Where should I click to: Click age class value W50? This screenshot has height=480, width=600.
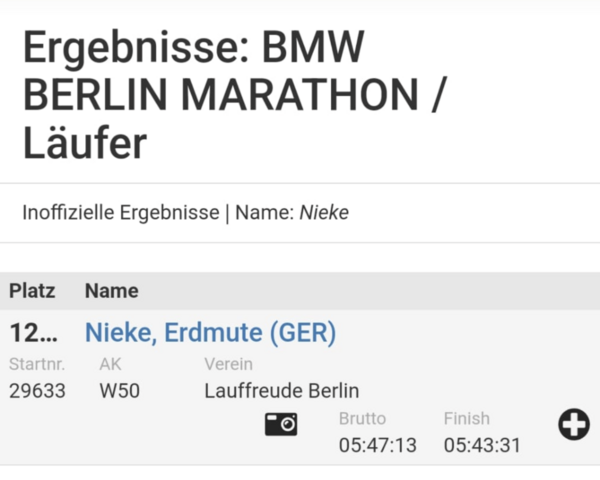(119, 391)
